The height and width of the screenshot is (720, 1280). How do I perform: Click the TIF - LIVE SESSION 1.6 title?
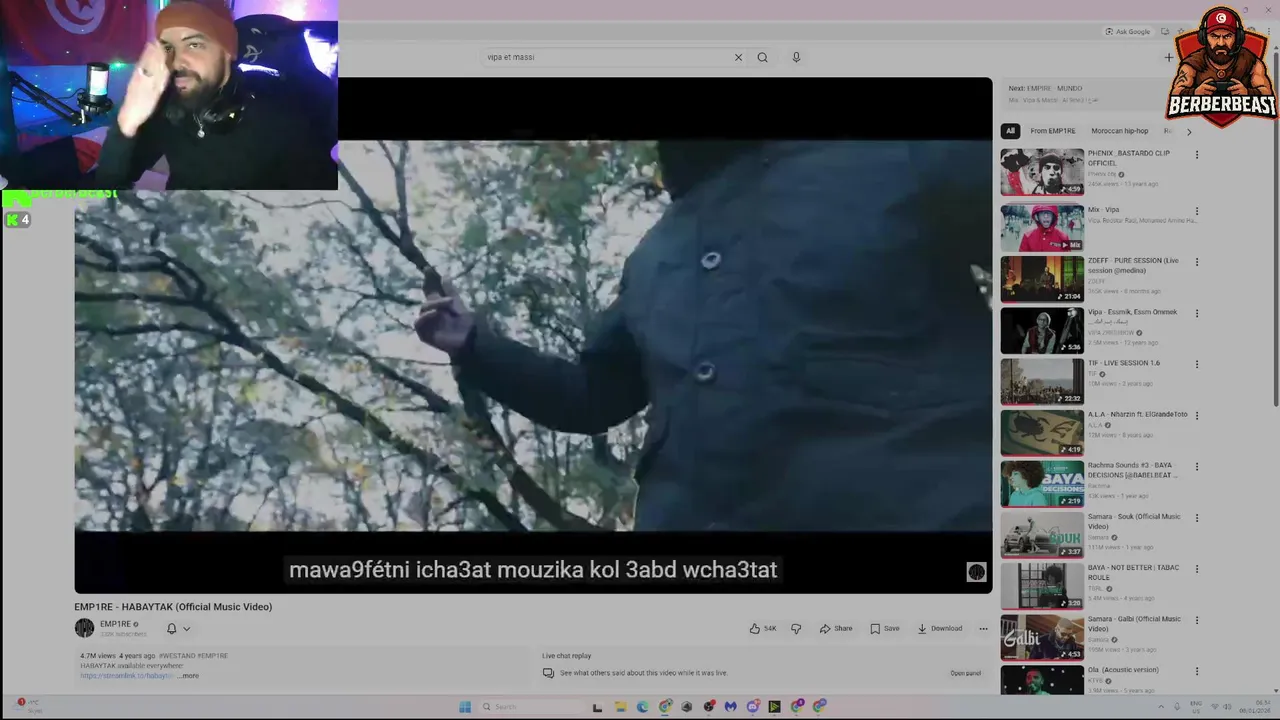1124,363
